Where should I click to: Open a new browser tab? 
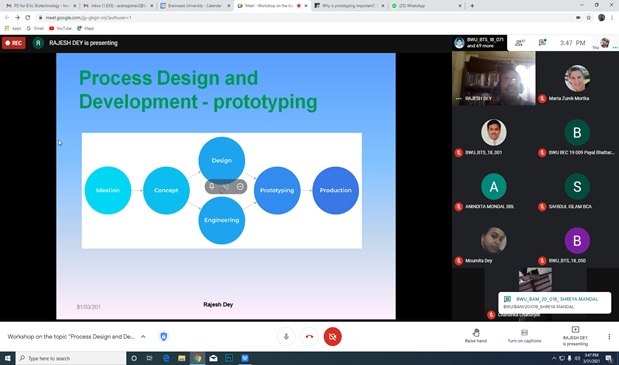[472, 6]
